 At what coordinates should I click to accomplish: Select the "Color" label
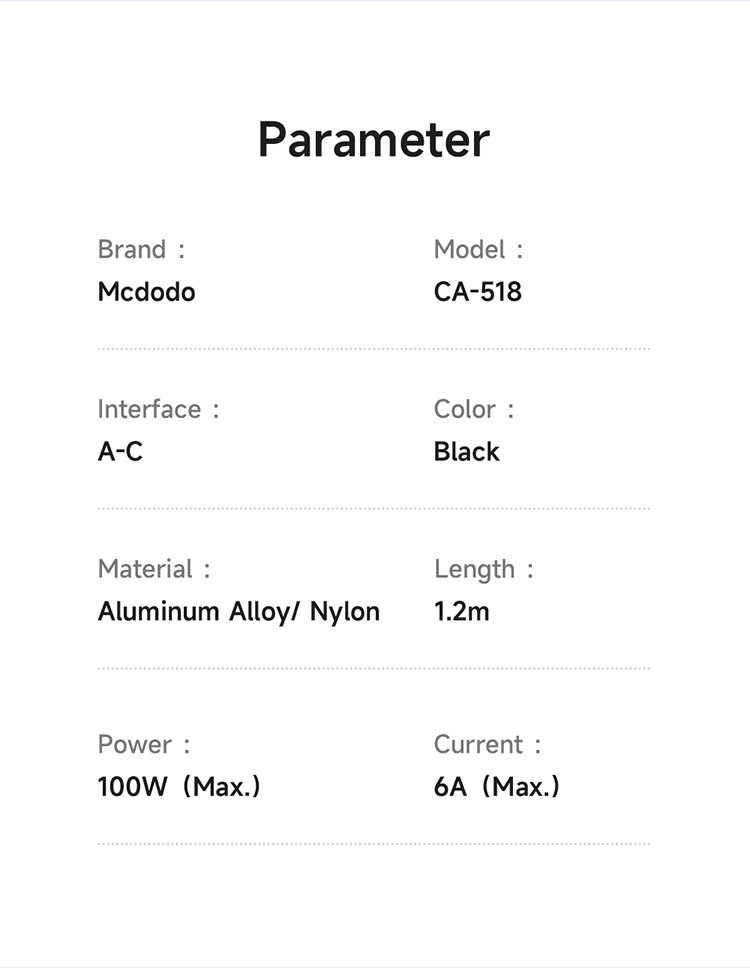click(x=465, y=410)
